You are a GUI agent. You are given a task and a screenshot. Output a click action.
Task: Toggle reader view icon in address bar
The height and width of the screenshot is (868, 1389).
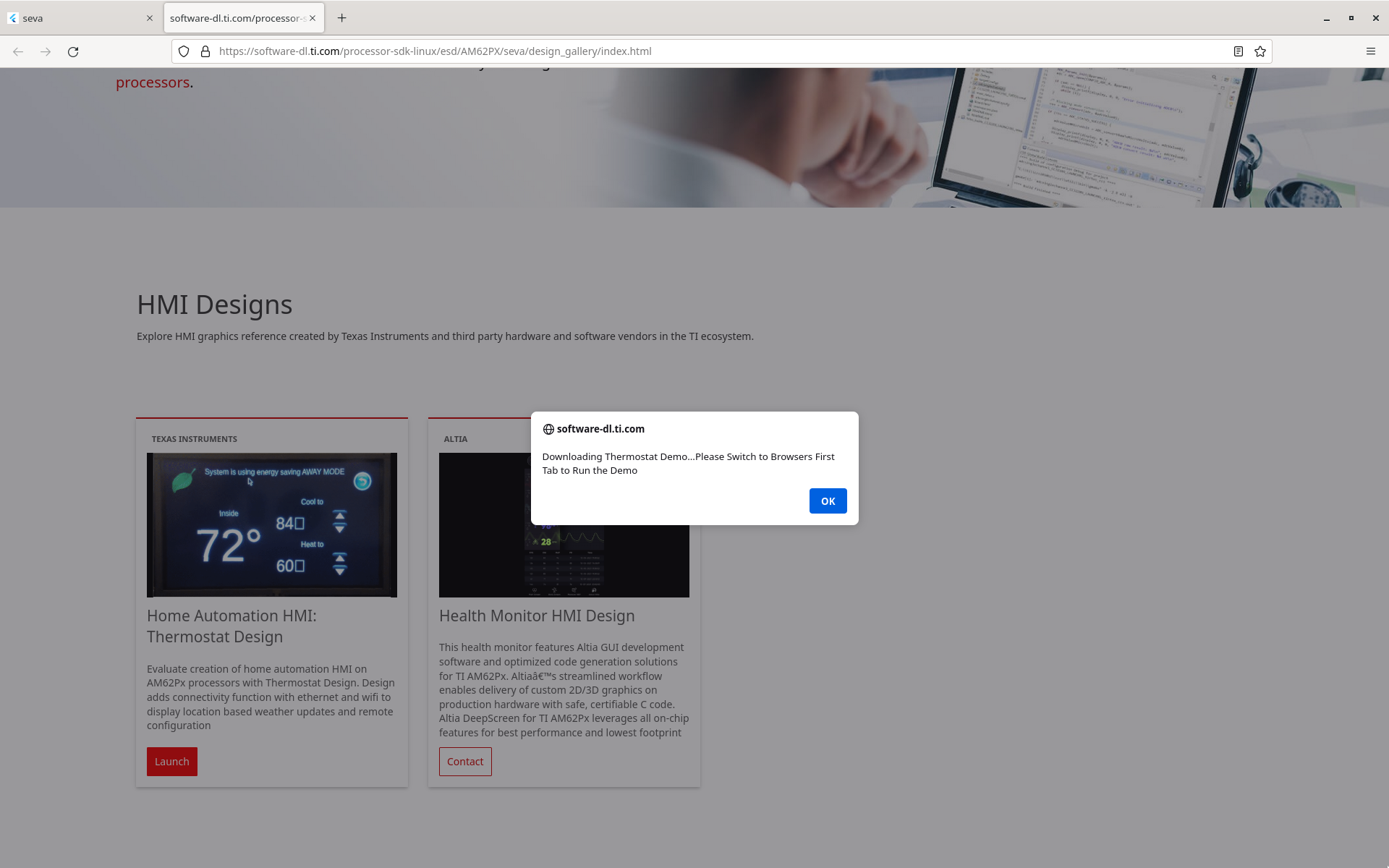pos(1238,51)
